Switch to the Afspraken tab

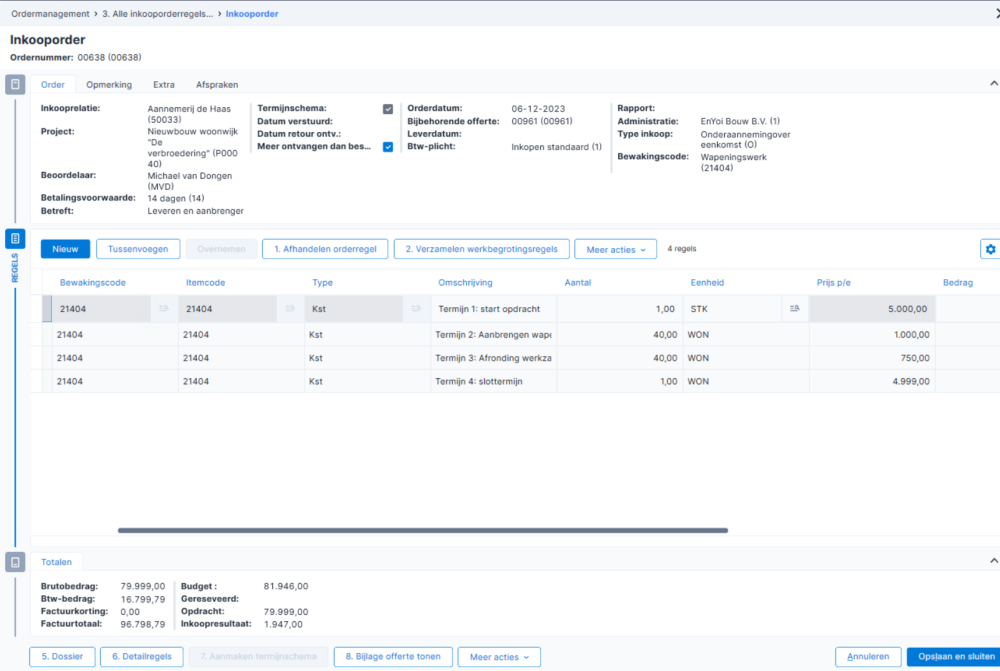pyautogui.click(x=217, y=84)
